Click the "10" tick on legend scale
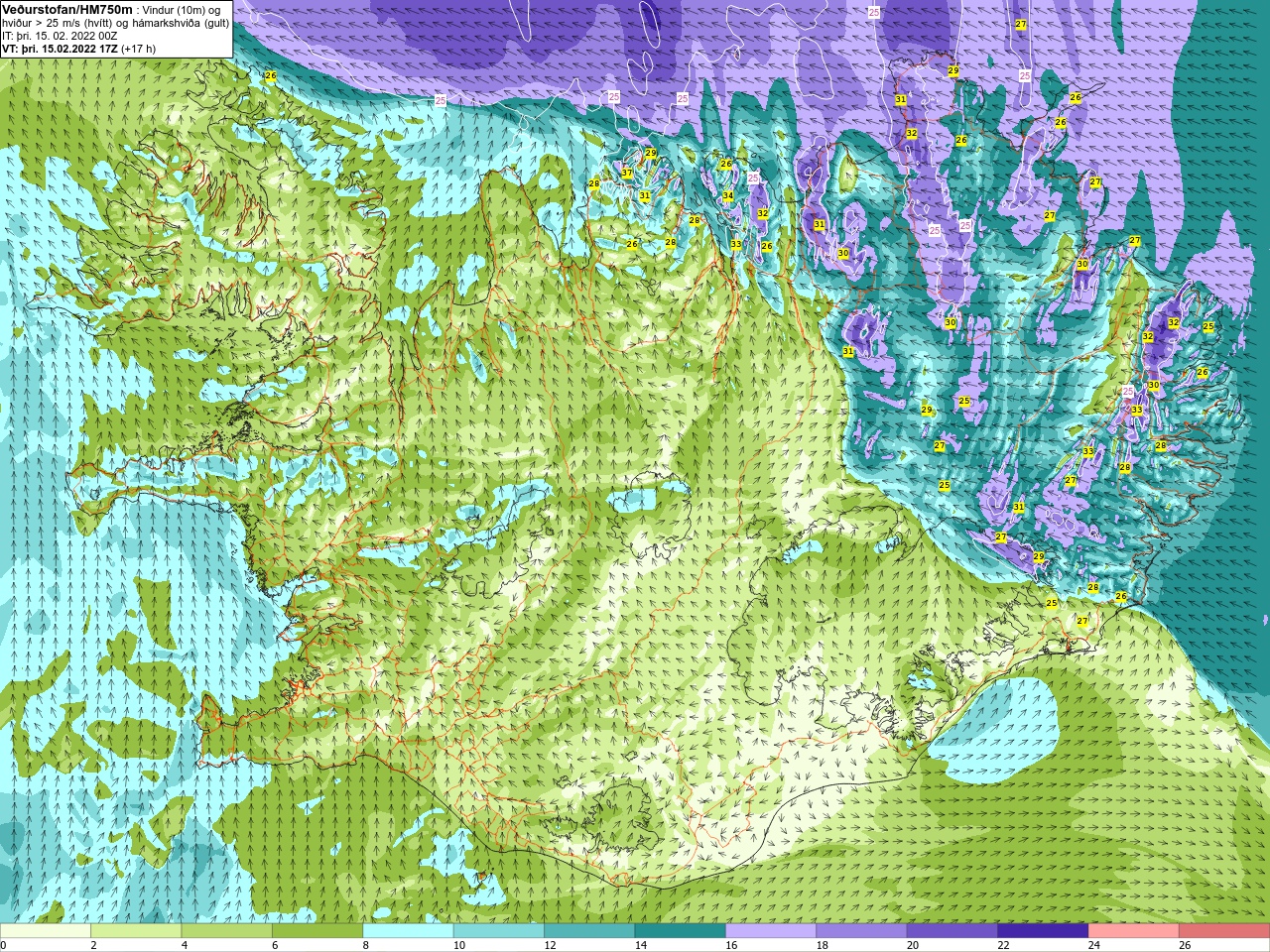 click(459, 945)
